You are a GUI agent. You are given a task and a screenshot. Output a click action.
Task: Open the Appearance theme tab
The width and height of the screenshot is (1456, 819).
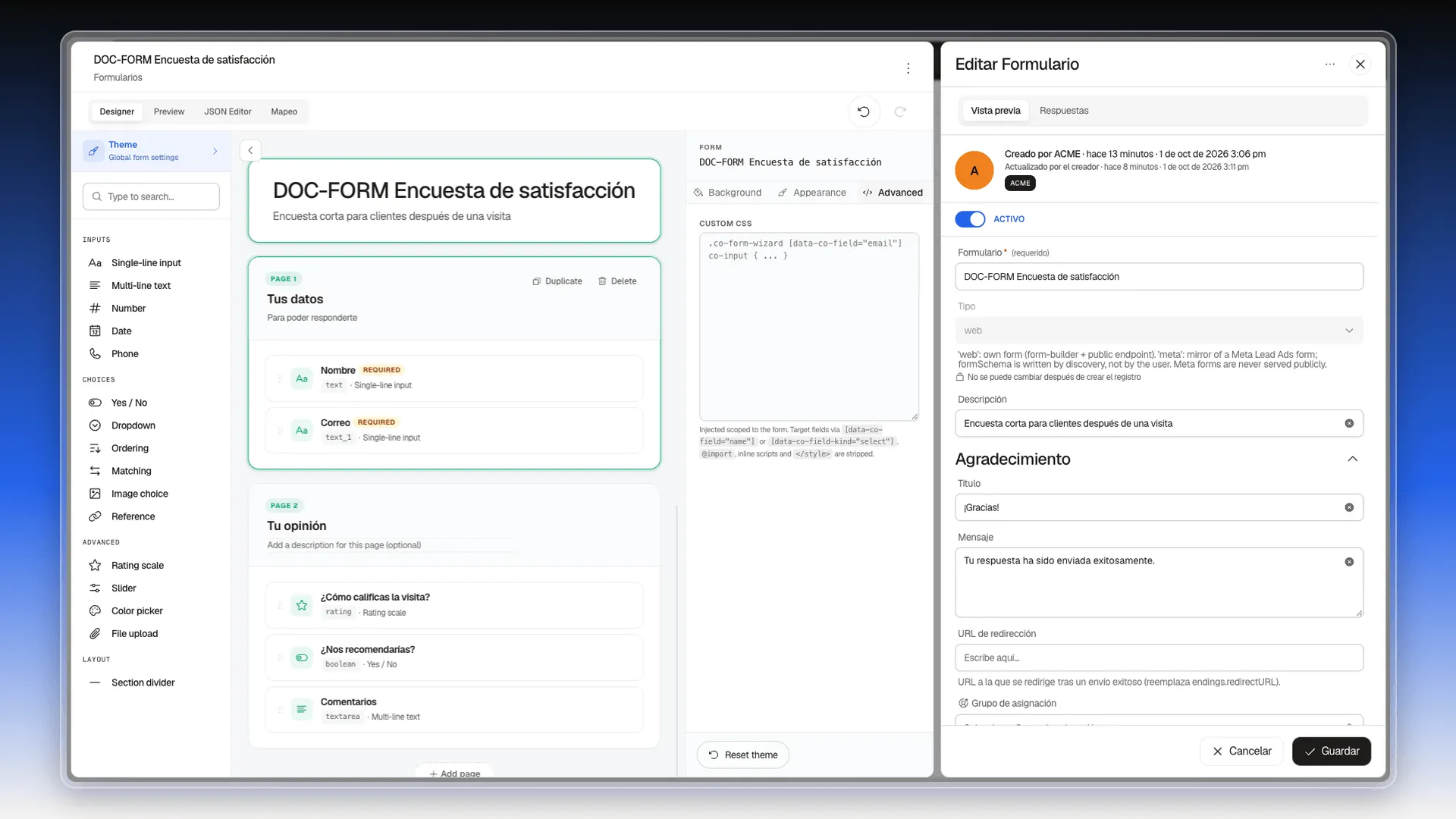pos(812,193)
